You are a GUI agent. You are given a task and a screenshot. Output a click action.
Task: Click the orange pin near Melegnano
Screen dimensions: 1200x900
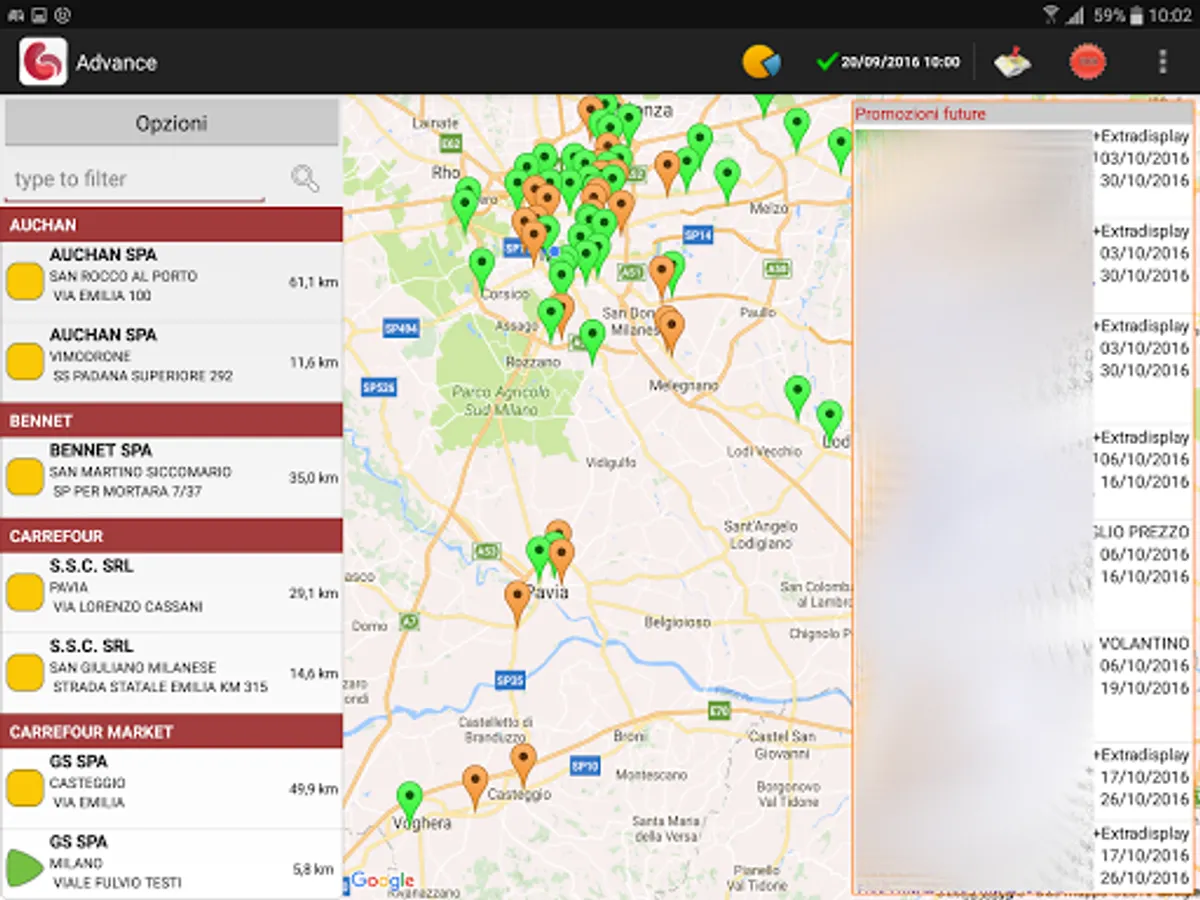point(671,331)
